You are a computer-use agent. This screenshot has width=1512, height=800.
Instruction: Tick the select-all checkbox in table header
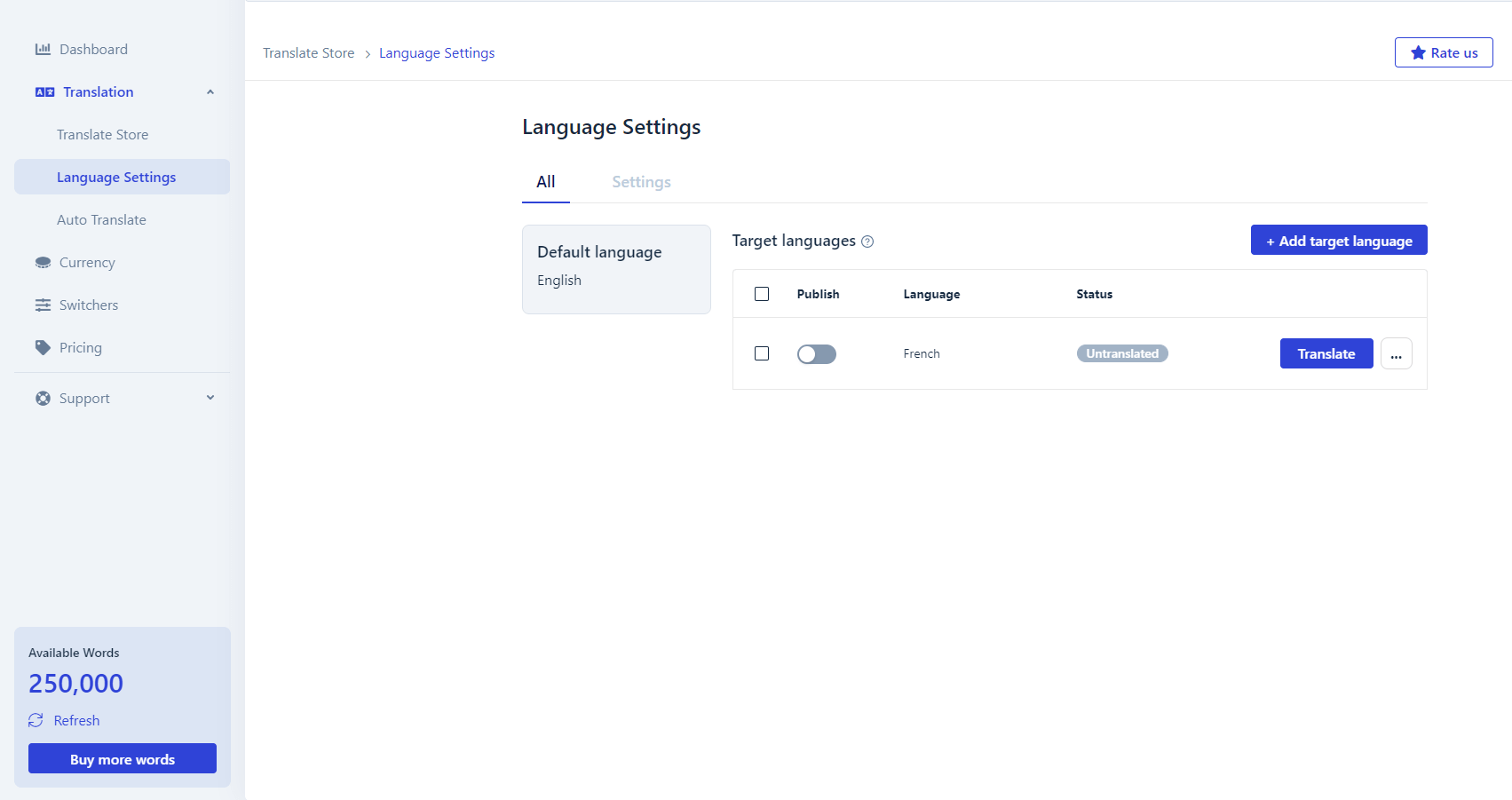pos(762,294)
